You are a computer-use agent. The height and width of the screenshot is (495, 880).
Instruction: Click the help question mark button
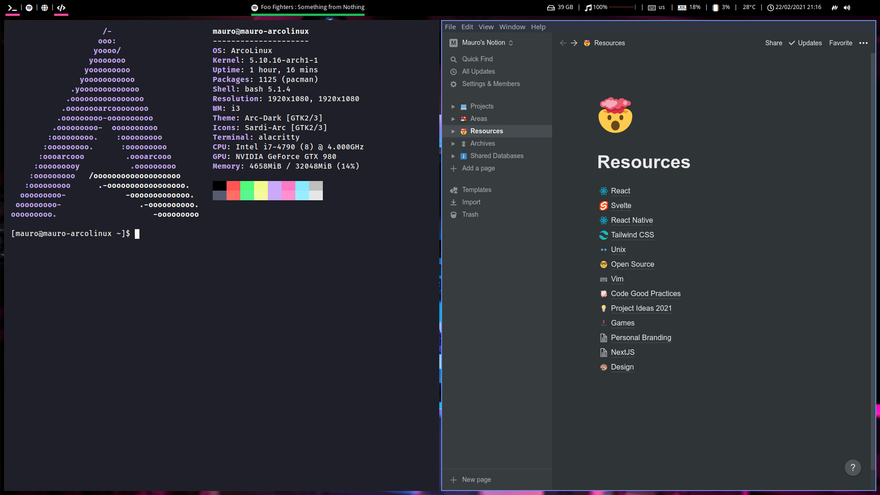pyautogui.click(x=852, y=467)
